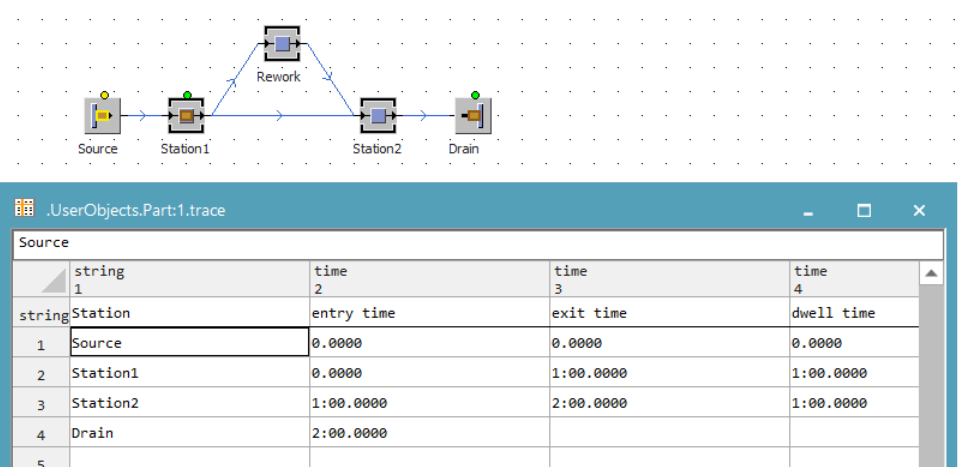Select the 'time 4' column header
959x467 pixels.
853,279
